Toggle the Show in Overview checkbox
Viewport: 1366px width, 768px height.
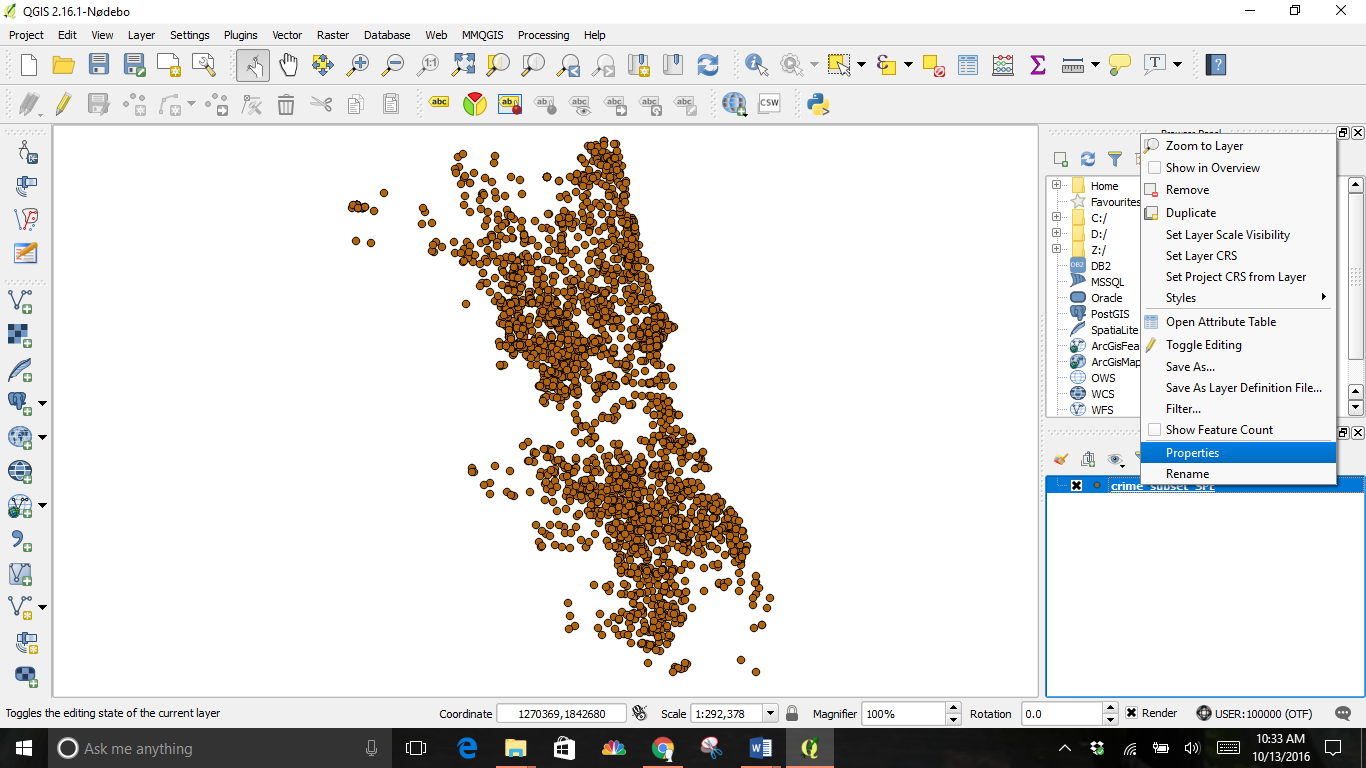[x=1154, y=168]
